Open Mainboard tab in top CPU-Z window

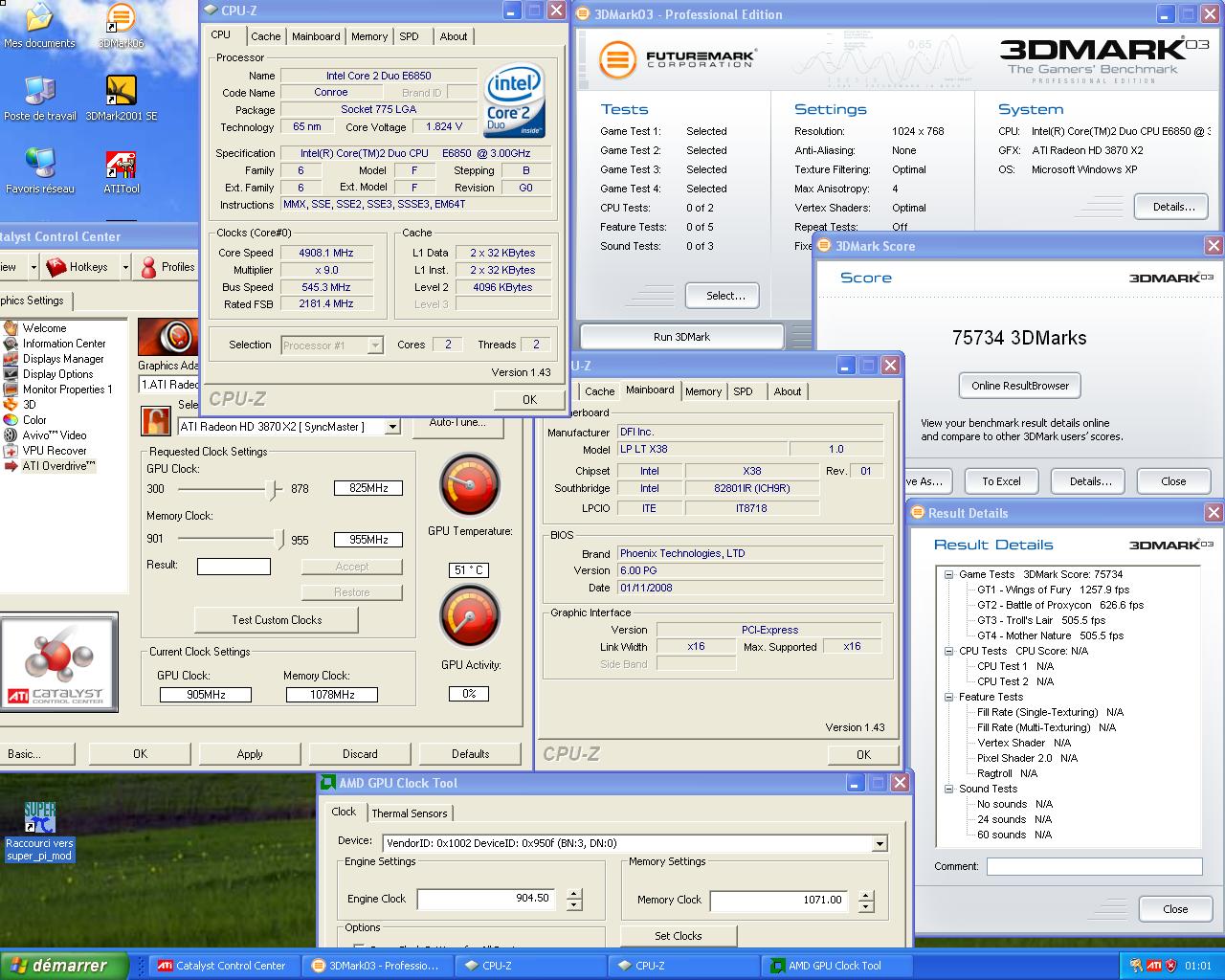316,36
